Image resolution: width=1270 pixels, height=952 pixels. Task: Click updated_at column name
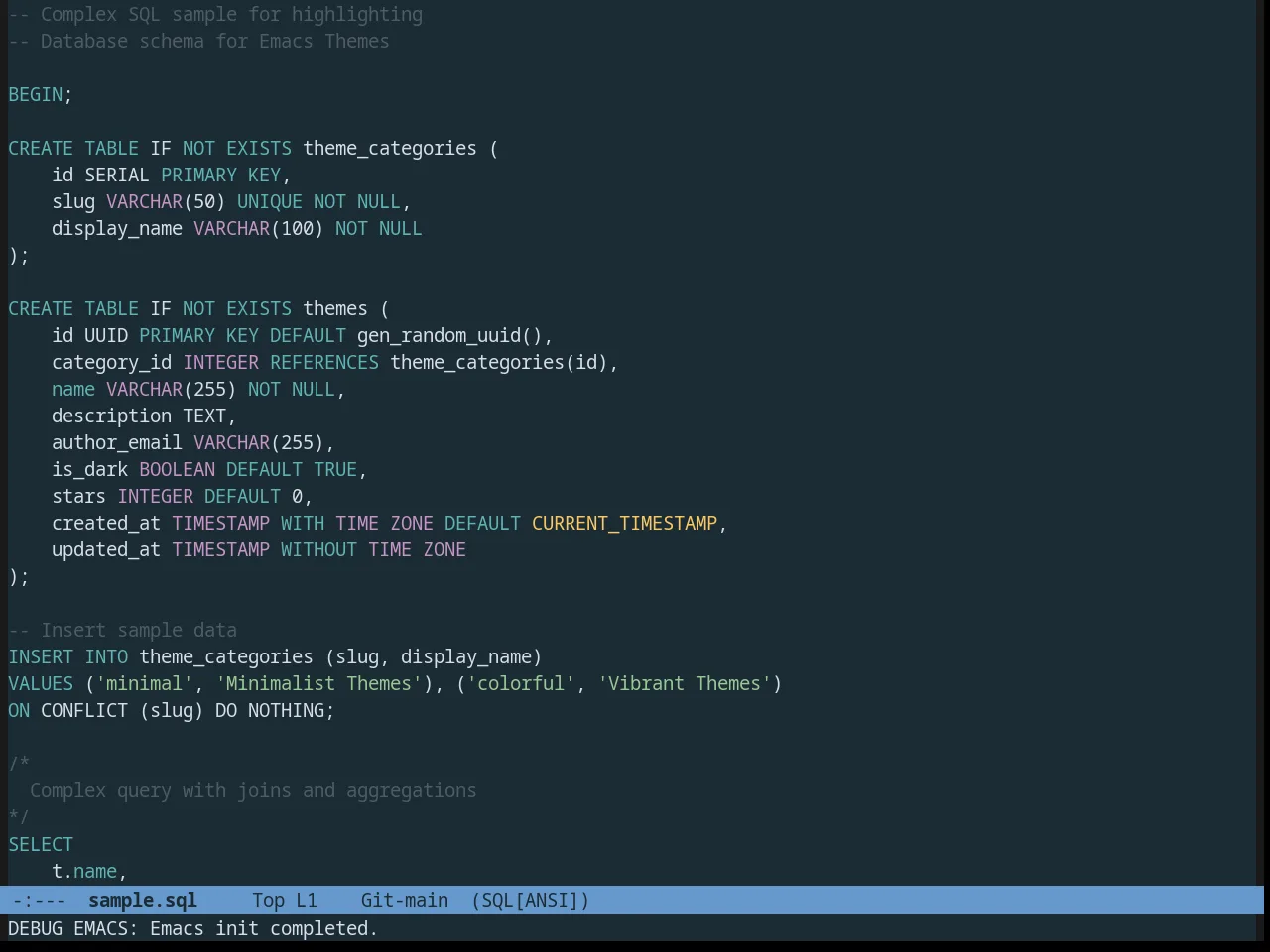(x=106, y=549)
